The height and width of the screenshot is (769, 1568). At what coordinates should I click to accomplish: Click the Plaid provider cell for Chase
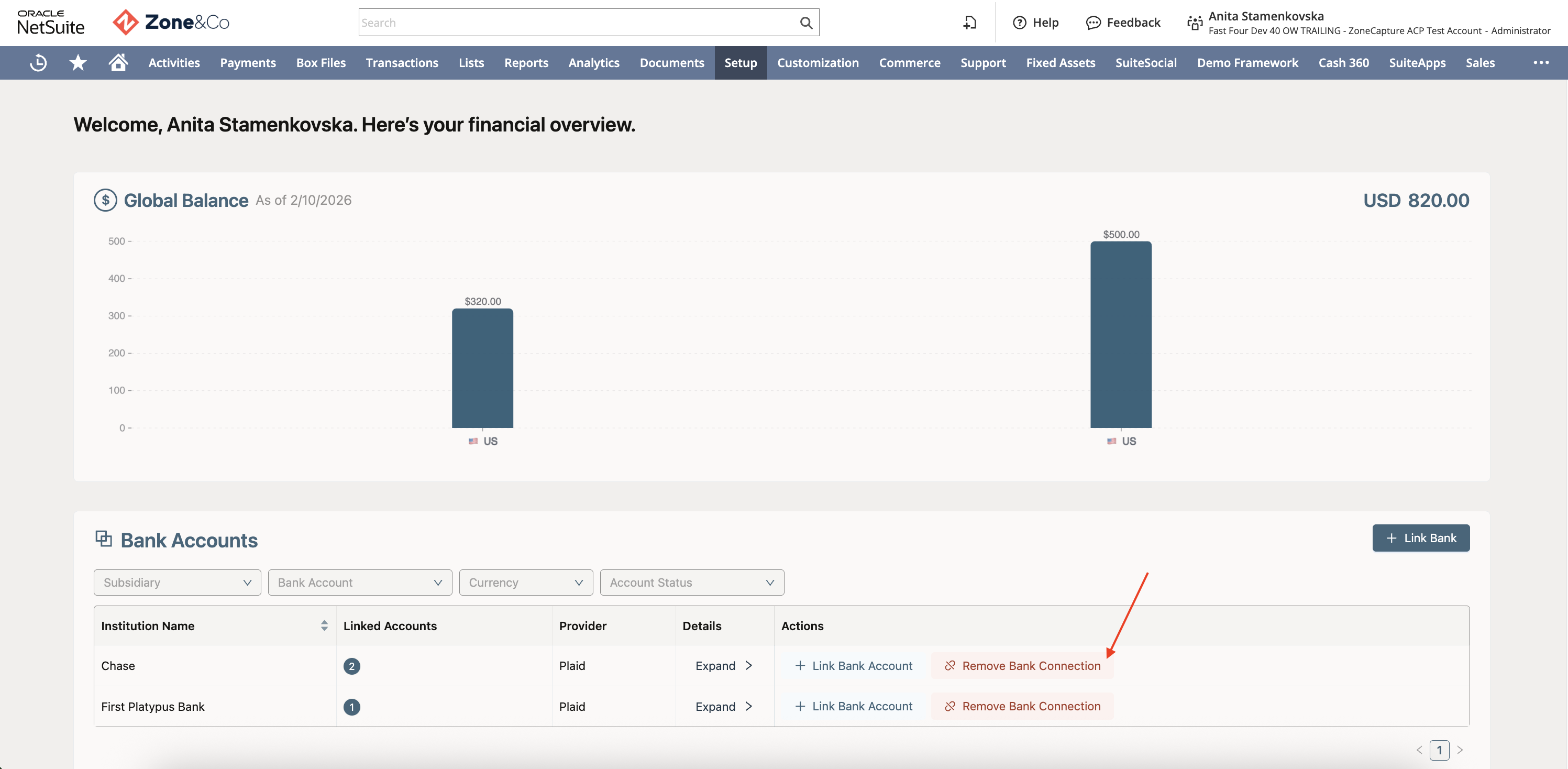(x=614, y=666)
